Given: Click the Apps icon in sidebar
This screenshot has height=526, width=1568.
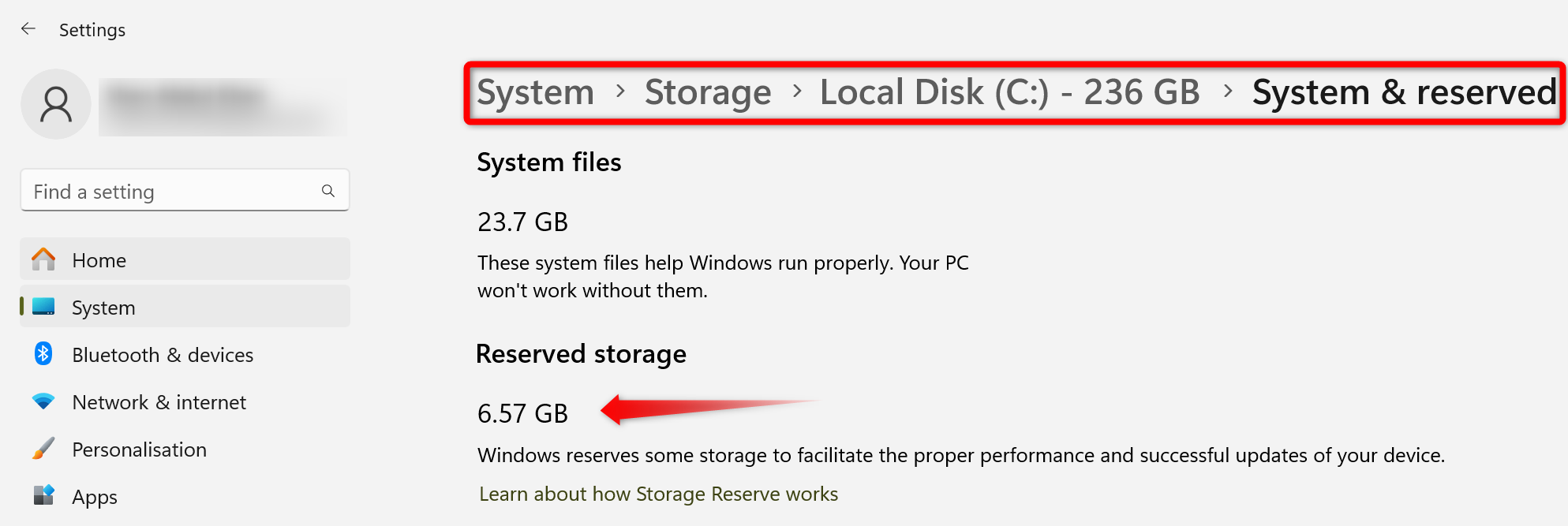Looking at the screenshot, I should [43, 496].
